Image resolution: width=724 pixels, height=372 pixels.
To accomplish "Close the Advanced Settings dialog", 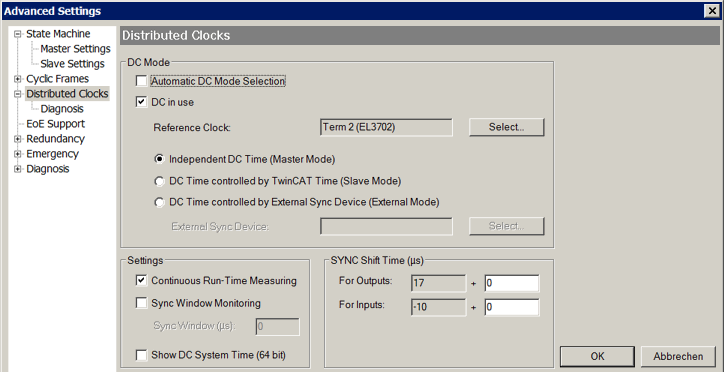I will [712, 11].
